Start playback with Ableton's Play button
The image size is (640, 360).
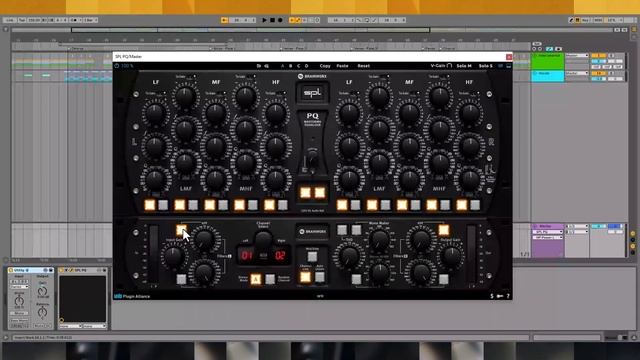click(x=264, y=20)
